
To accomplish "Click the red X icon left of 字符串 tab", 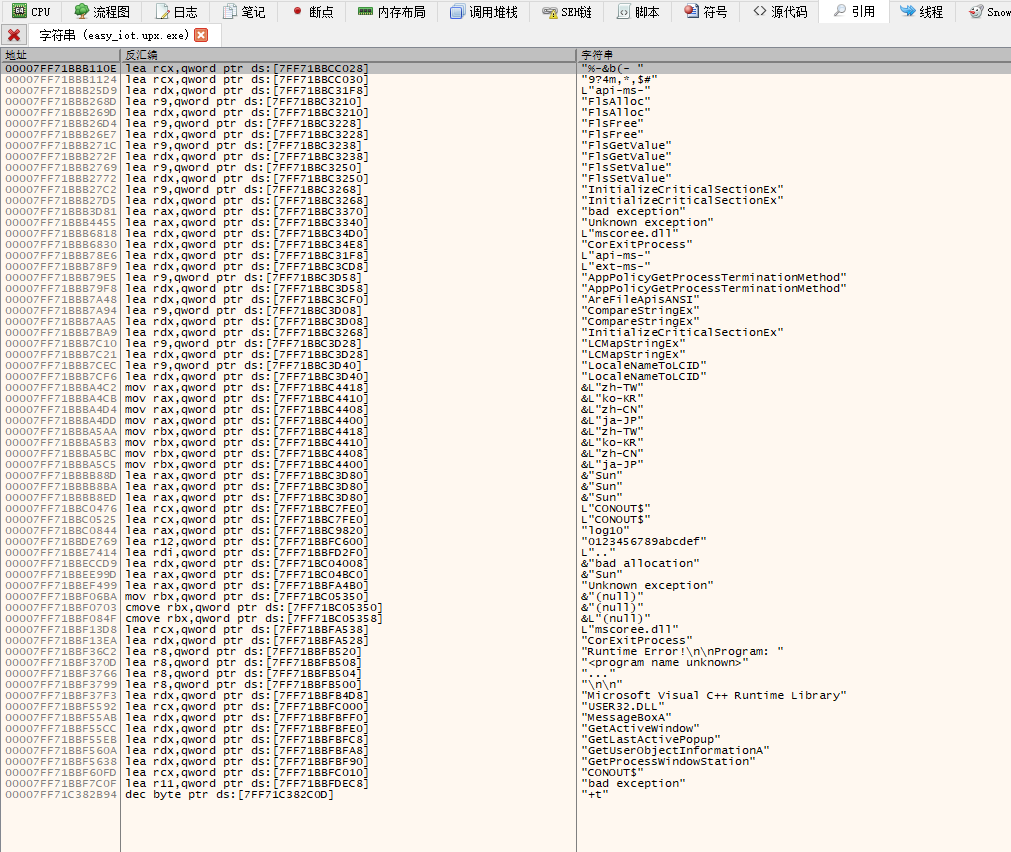I will point(14,35).
